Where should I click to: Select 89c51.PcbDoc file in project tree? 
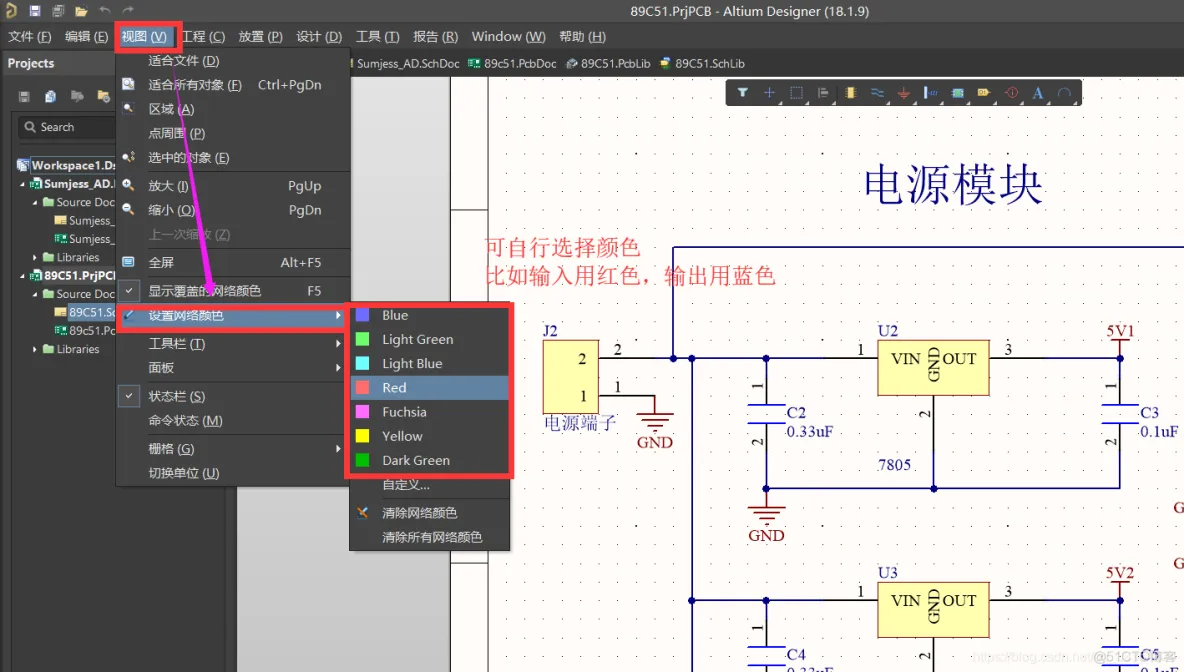tap(85, 331)
